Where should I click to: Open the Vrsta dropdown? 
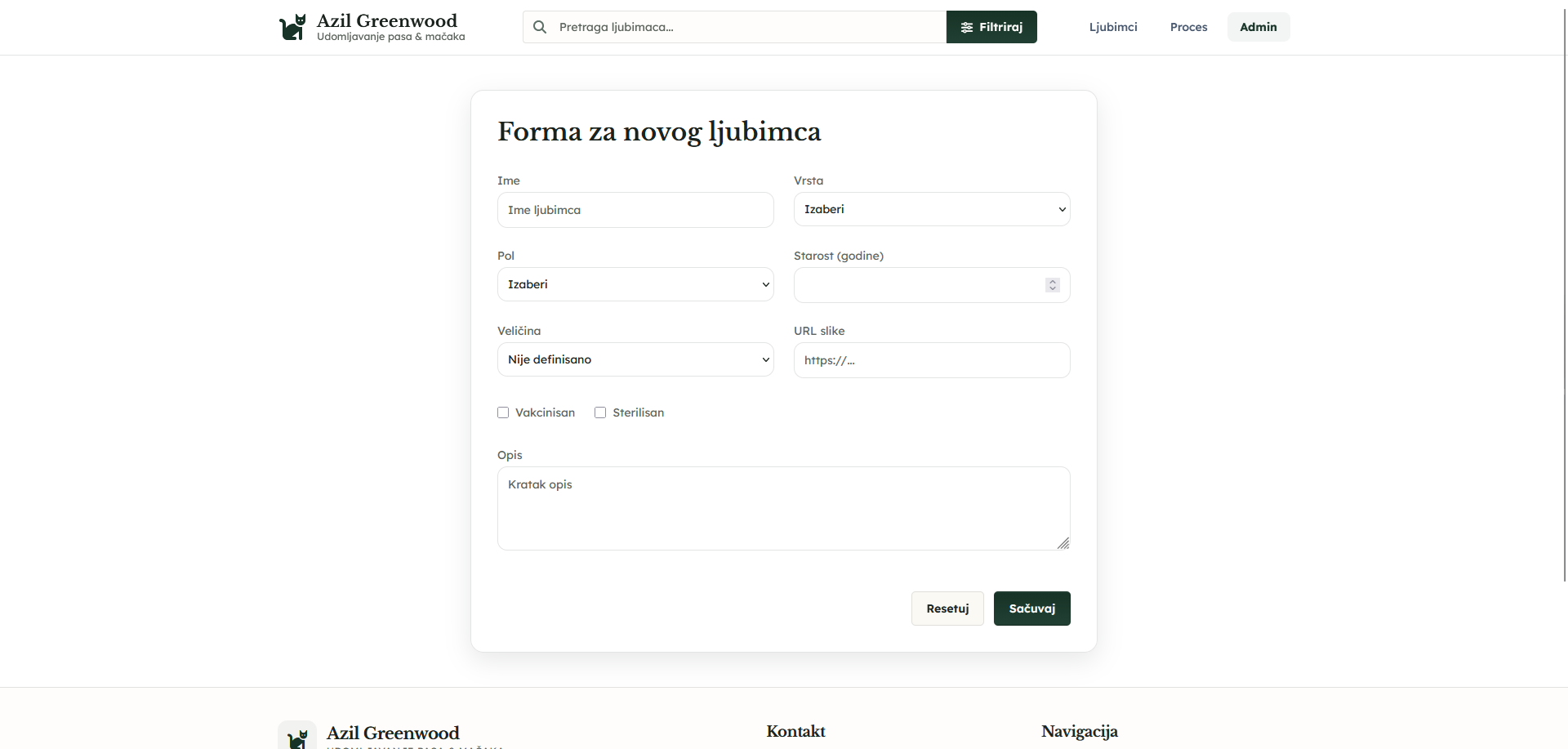[931, 209]
